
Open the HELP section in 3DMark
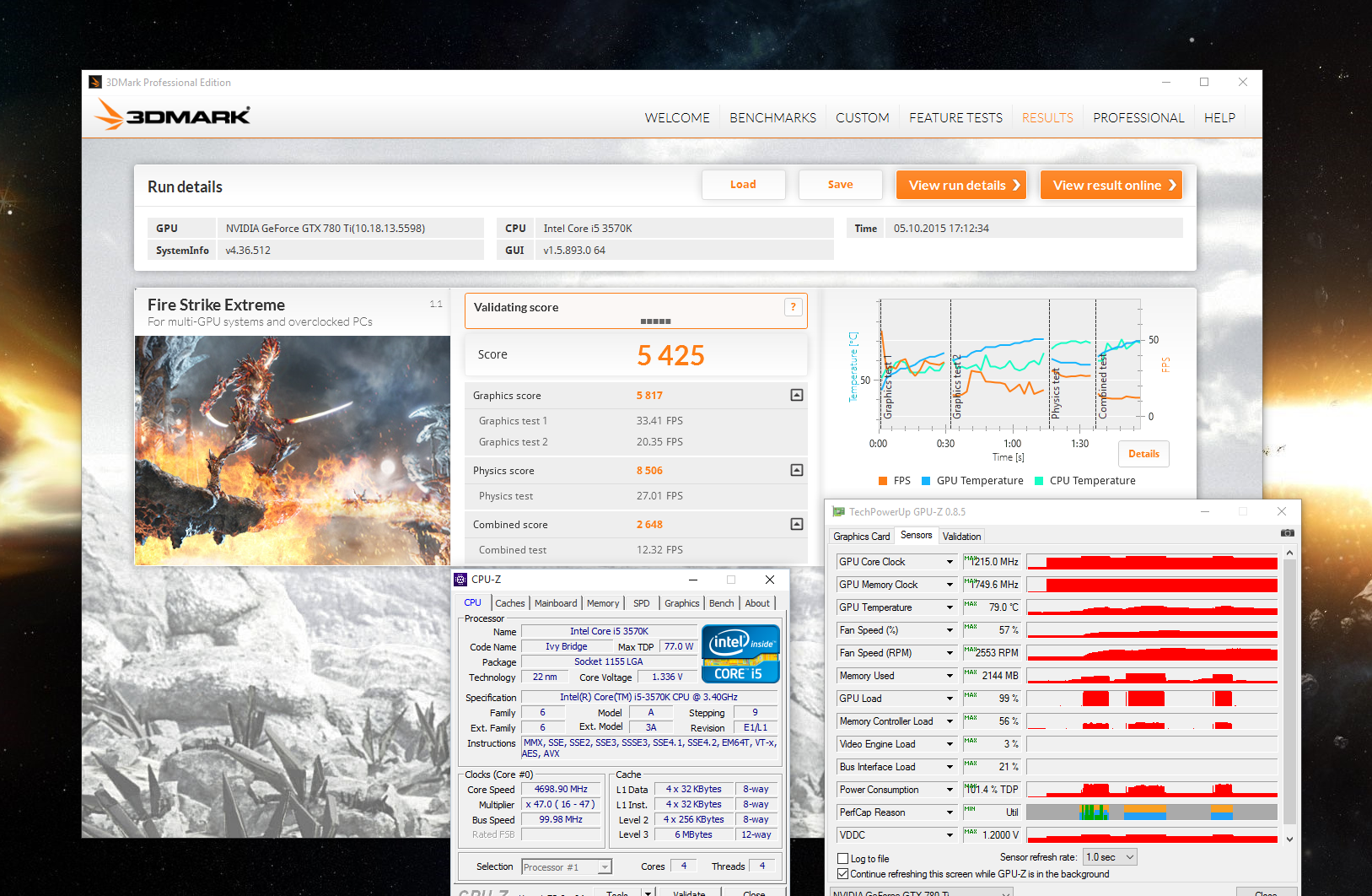tap(1219, 118)
